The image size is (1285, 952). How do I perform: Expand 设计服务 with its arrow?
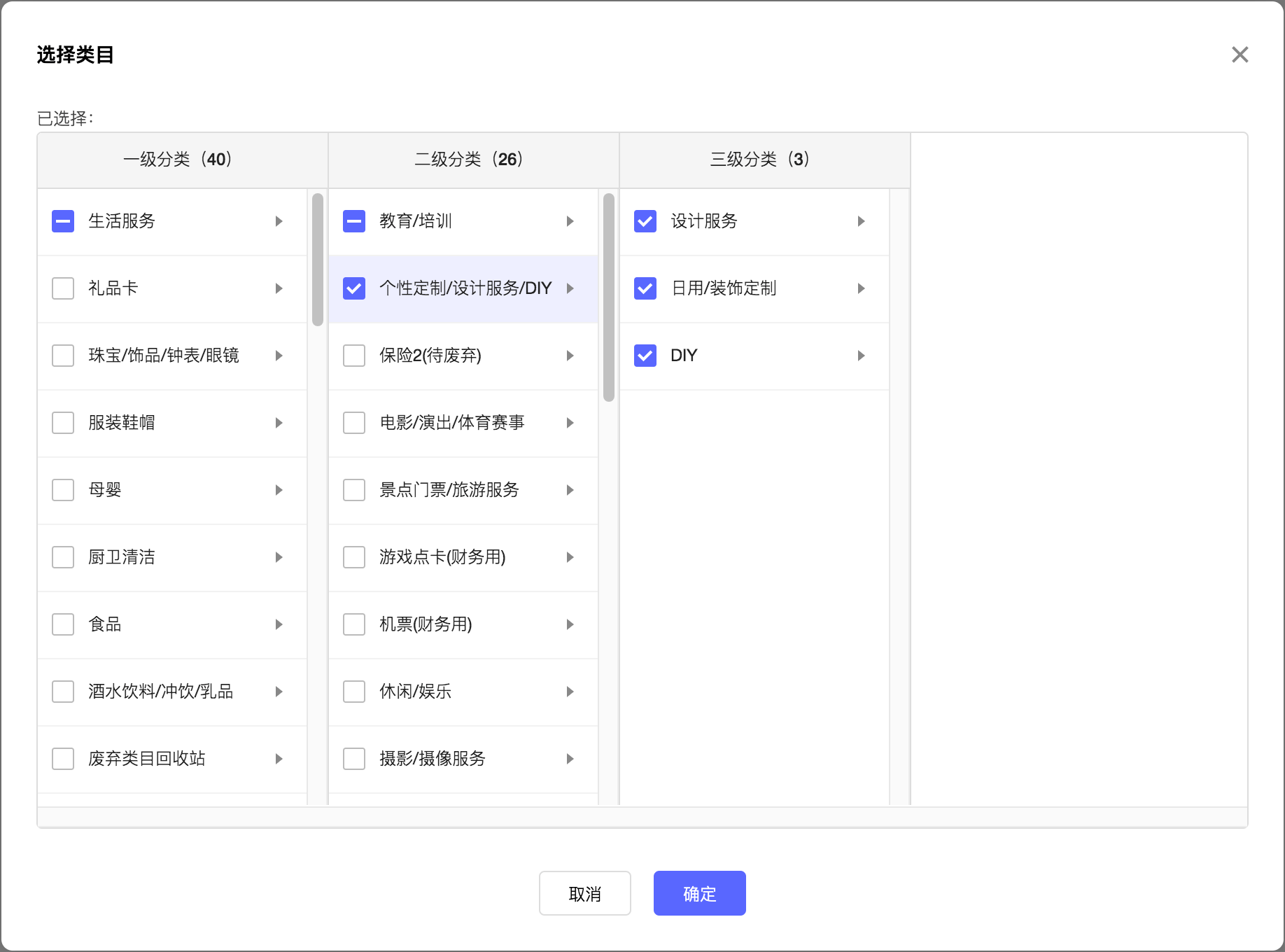862,221
